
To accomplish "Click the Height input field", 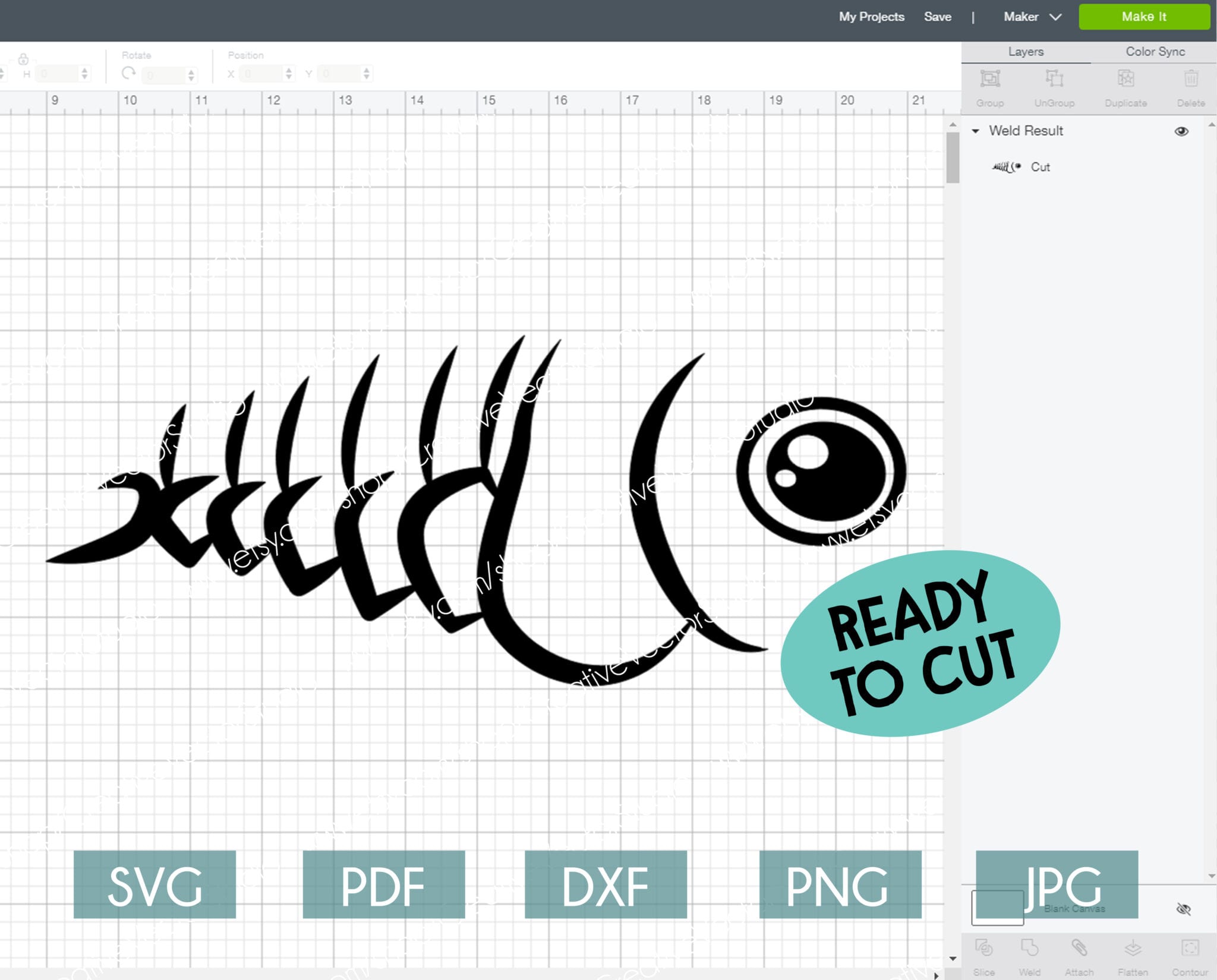I will point(58,74).
